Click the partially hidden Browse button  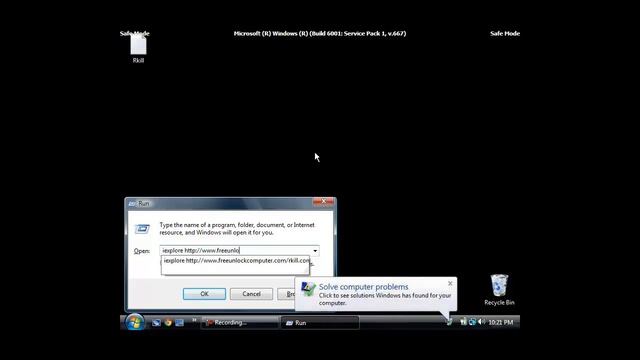pos(286,294)
